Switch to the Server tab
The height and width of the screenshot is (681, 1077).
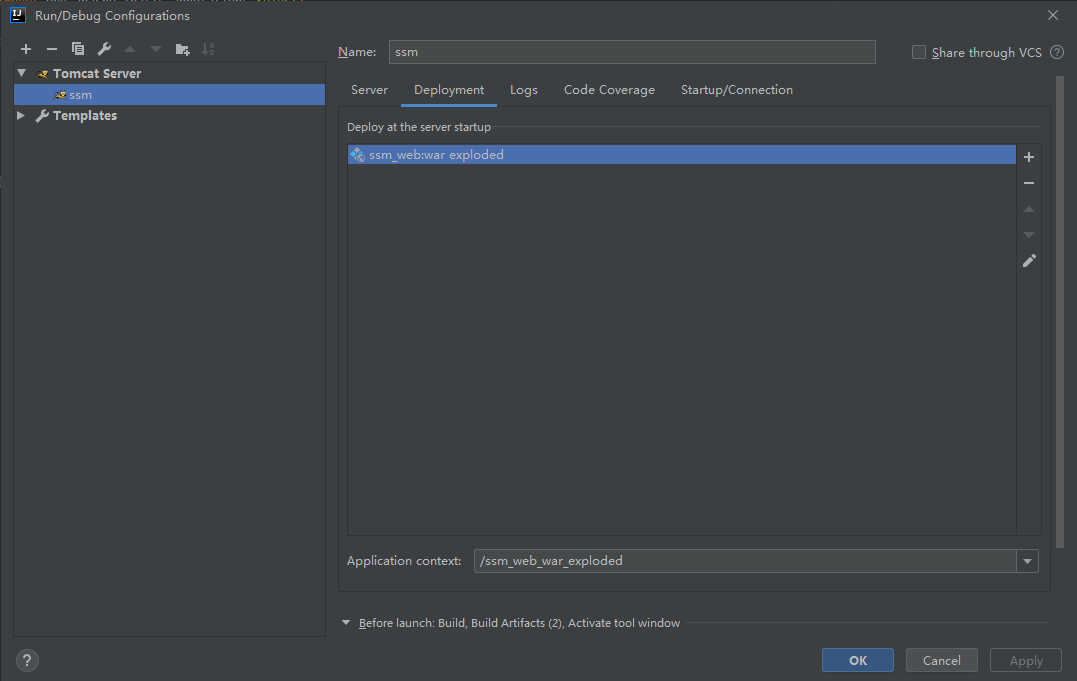click(x=370, y=90)
